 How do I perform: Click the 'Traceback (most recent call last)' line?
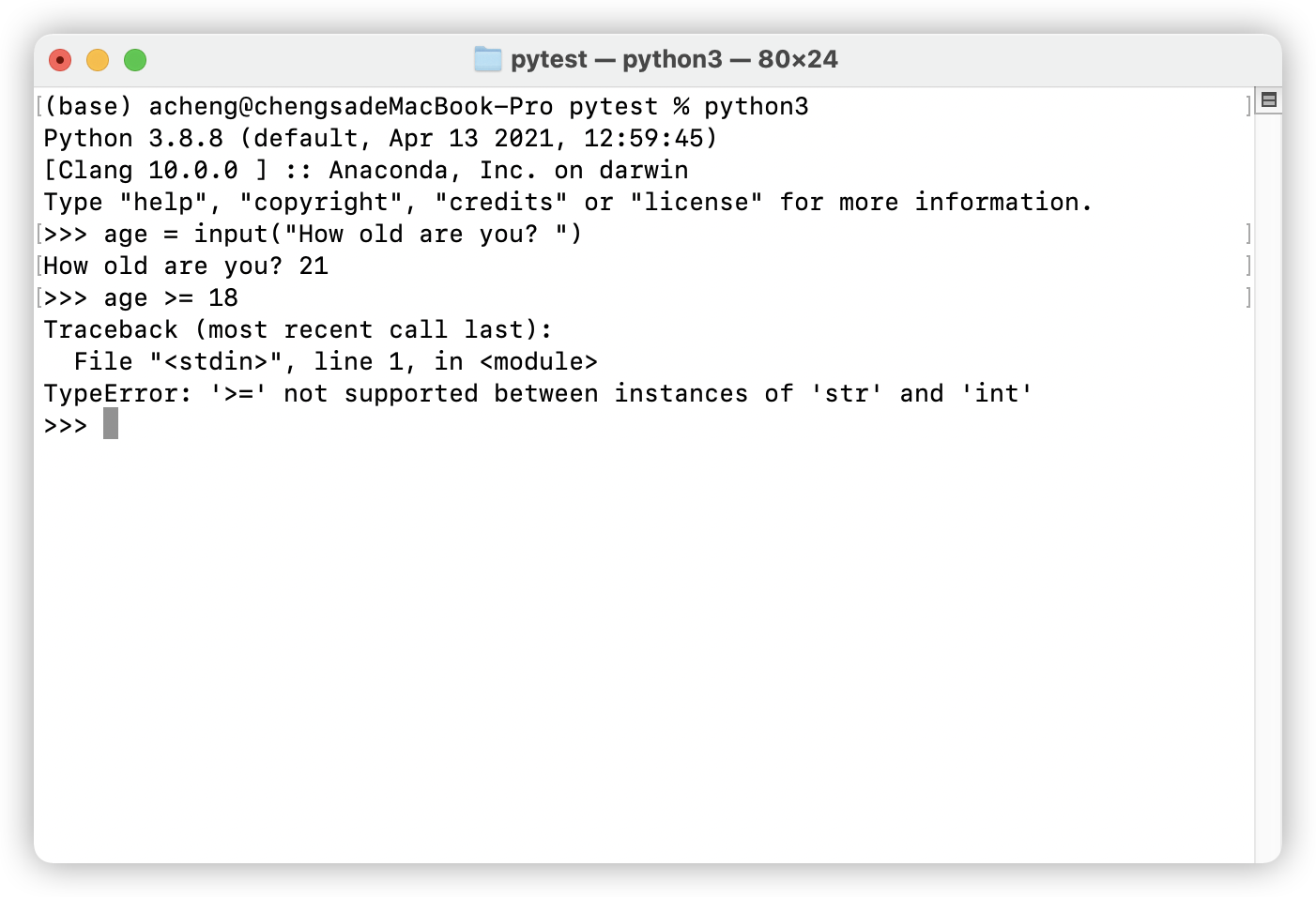[x=298, y=329]
